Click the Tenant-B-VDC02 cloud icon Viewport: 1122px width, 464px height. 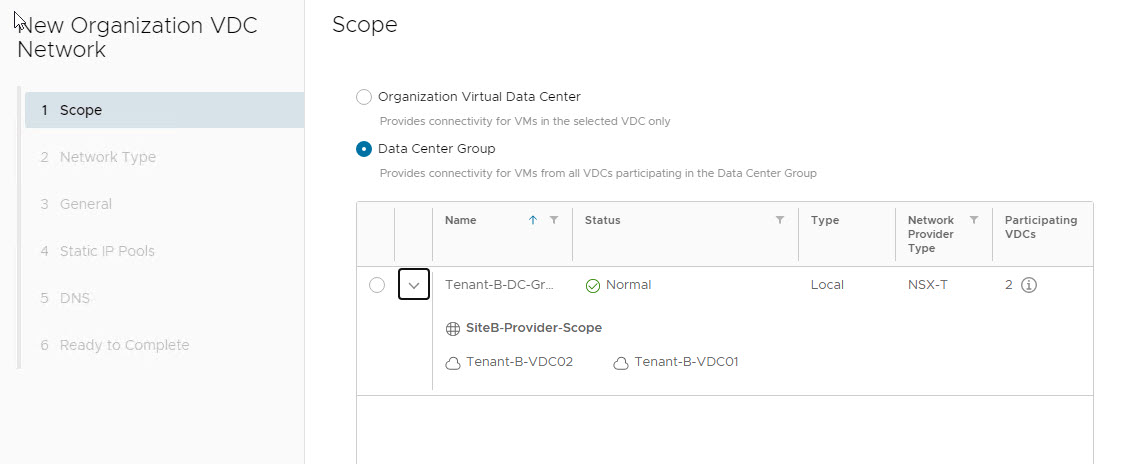453,363
